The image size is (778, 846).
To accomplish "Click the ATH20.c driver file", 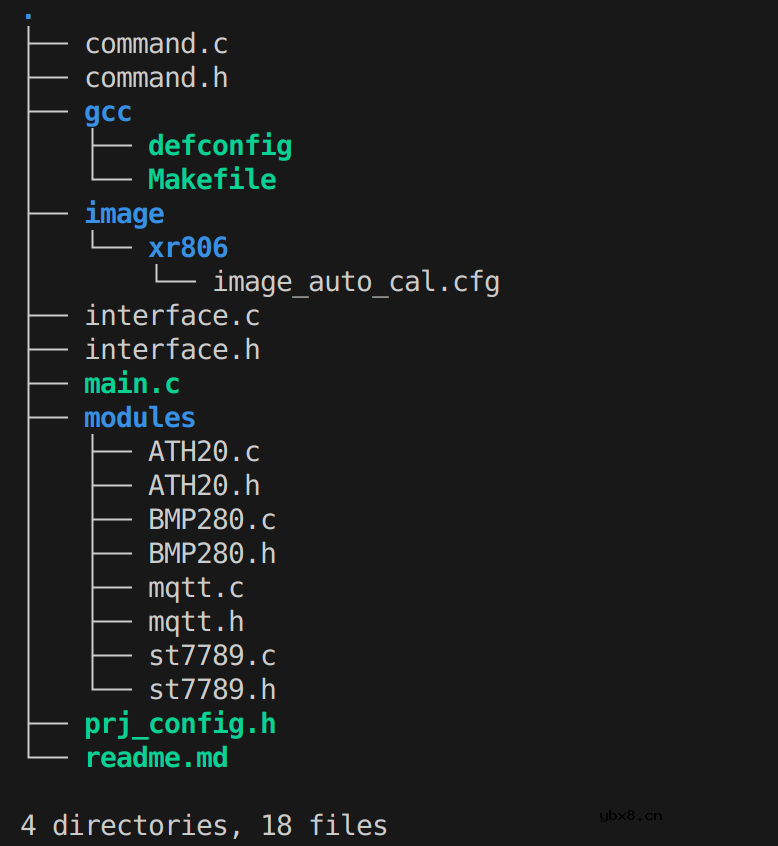I will pyautogui.click(x=204, y=452).
